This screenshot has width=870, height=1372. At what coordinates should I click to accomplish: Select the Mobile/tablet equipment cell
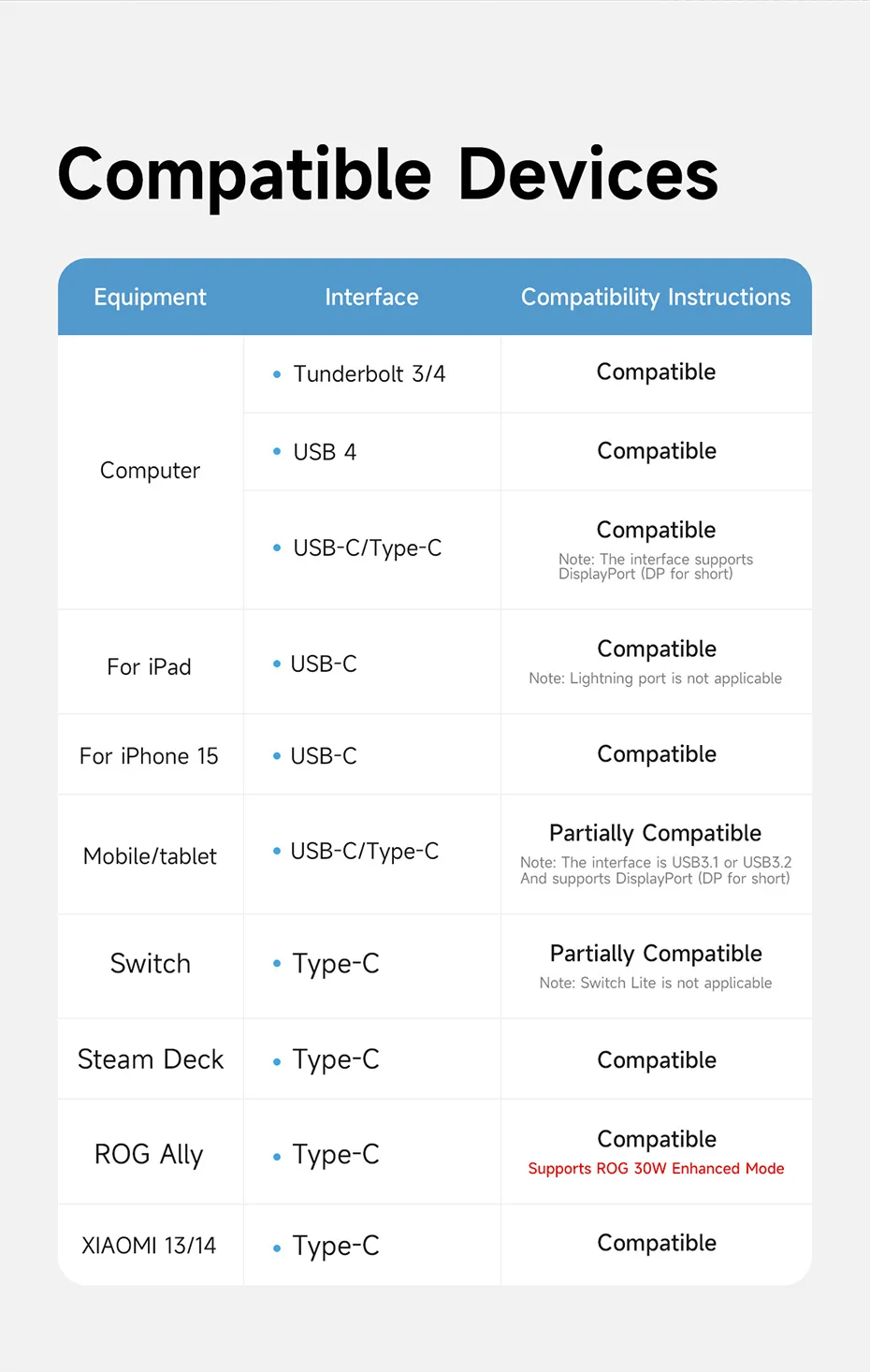(x=150, y=856)
